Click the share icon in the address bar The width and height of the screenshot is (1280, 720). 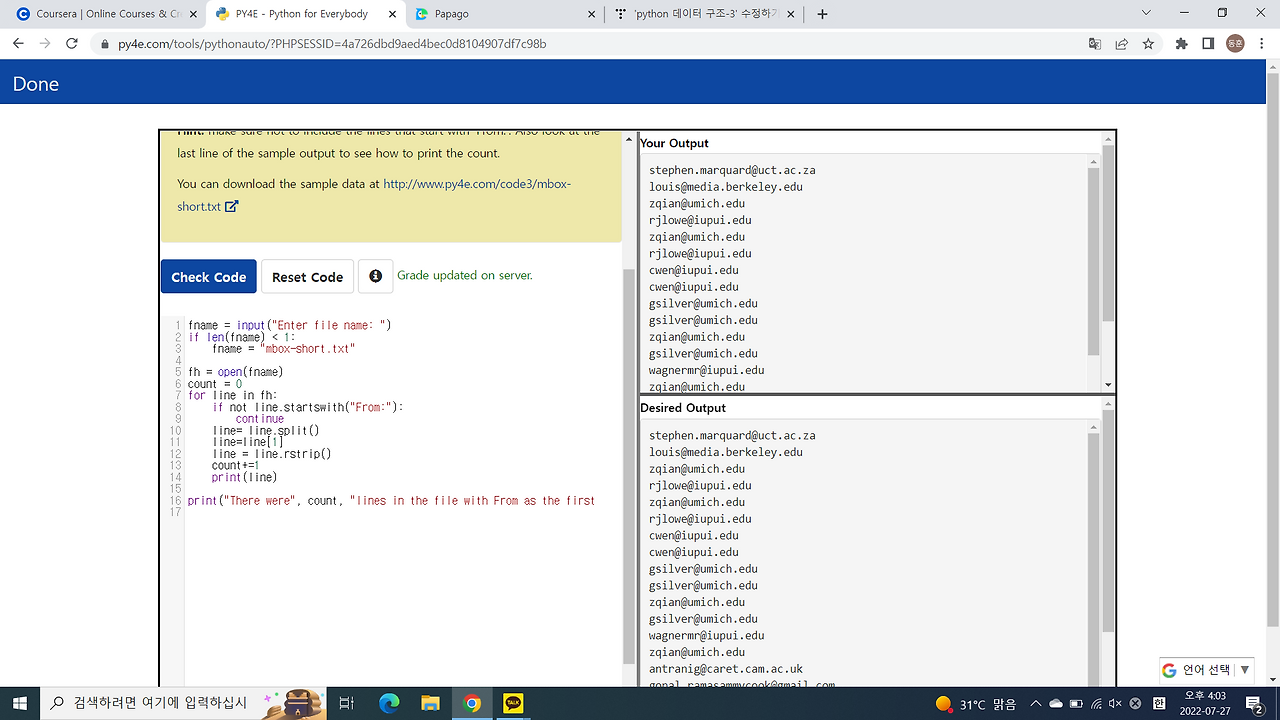[1122, 43]
